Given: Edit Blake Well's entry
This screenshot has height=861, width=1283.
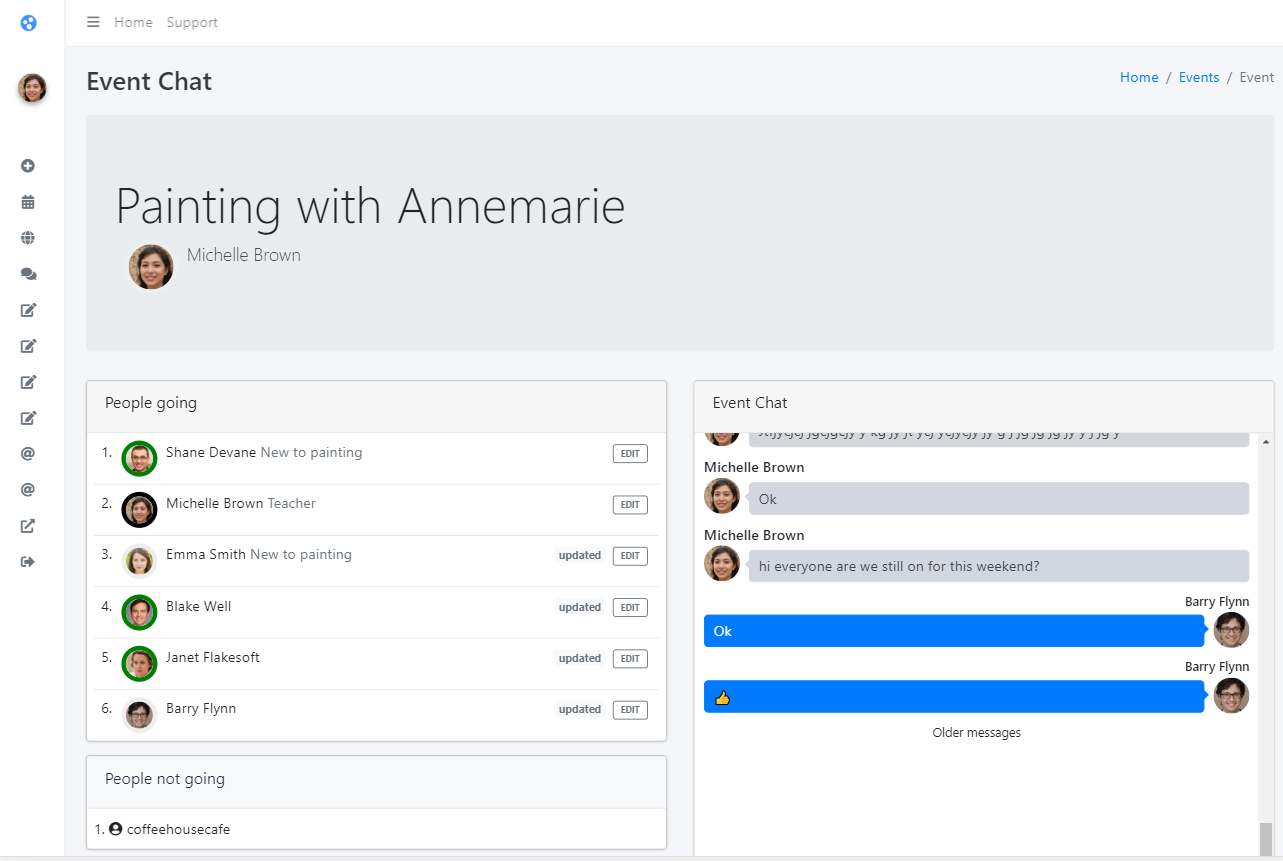Looking at the screenshot, I should 630,608.
